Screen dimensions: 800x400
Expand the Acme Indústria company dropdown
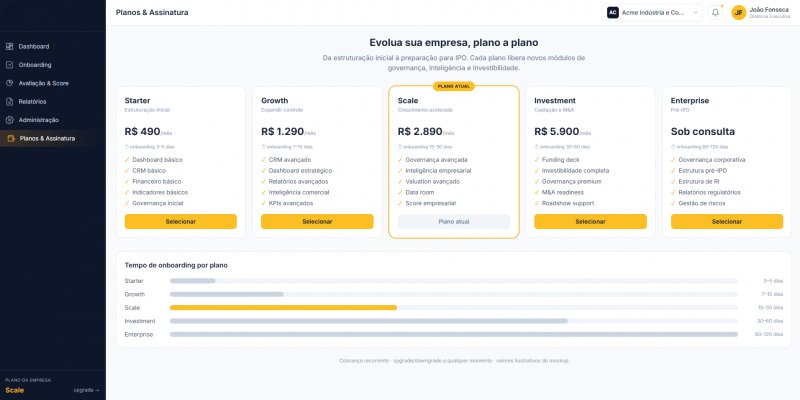(x=652, y=13)
